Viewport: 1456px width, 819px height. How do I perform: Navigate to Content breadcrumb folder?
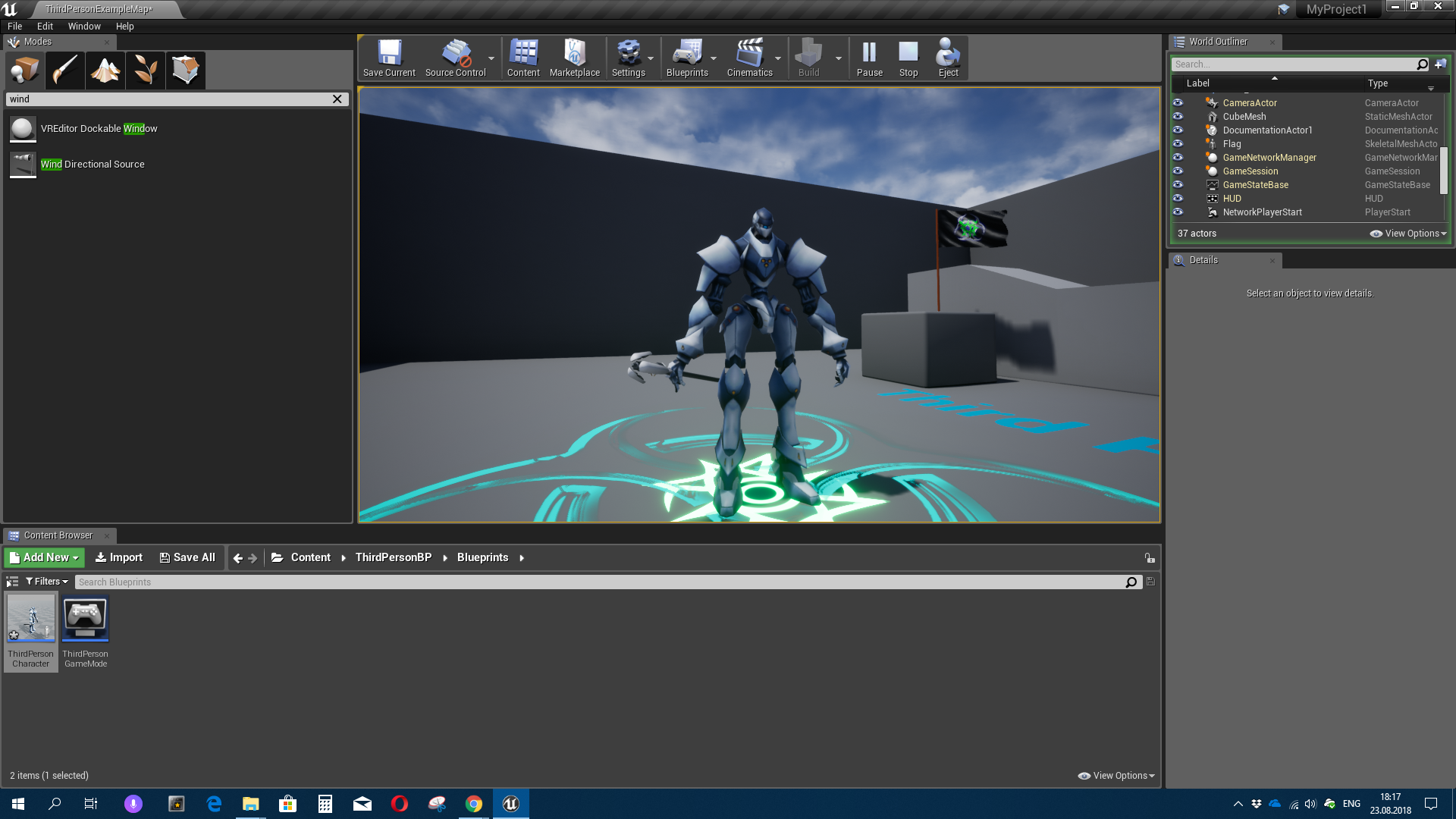pos(311,557)
